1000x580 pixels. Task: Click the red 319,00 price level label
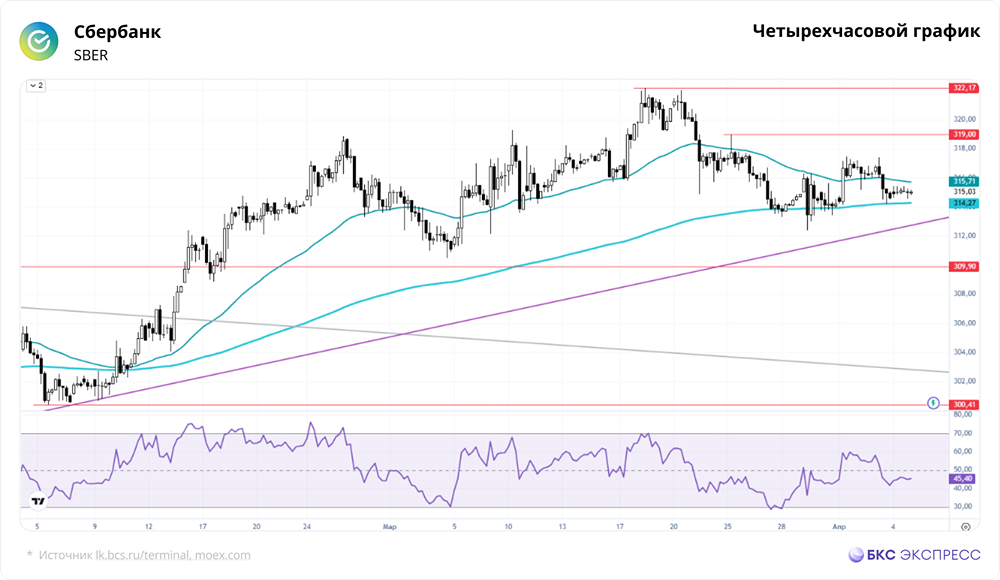(963, 132)
